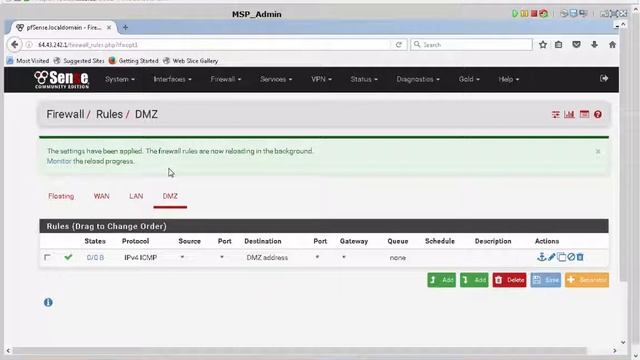Viewport: 640px width, 360px height.
Task: Open the Diagnostics dropdown menu
Action: [x=418, y=79]
